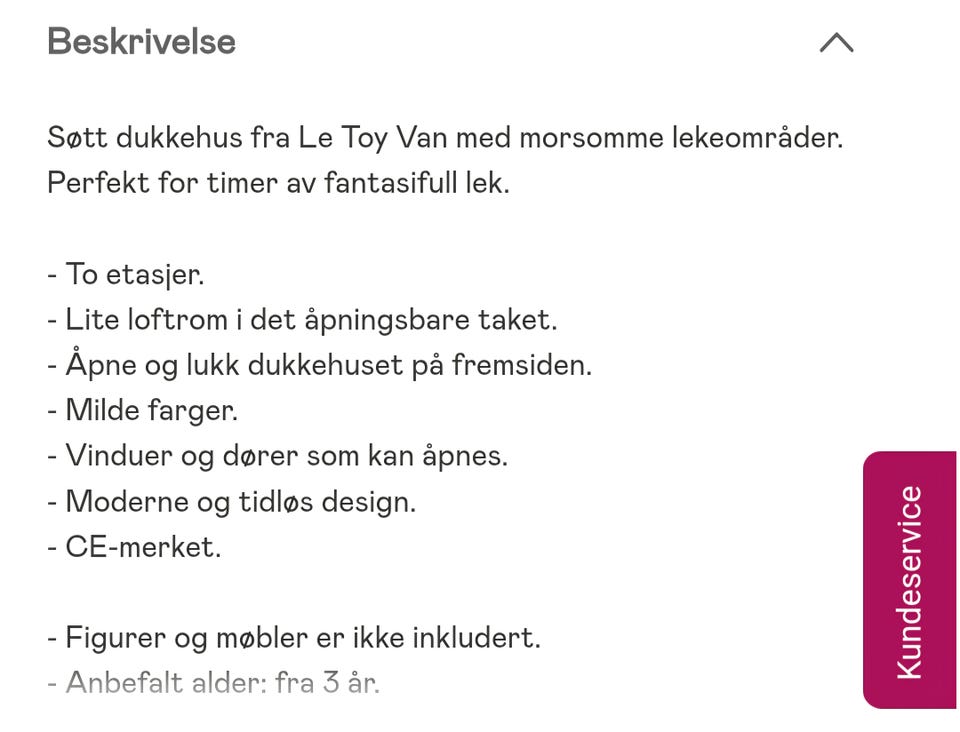Click the 'To etasjer' bullet point

[x=134, y=274]
